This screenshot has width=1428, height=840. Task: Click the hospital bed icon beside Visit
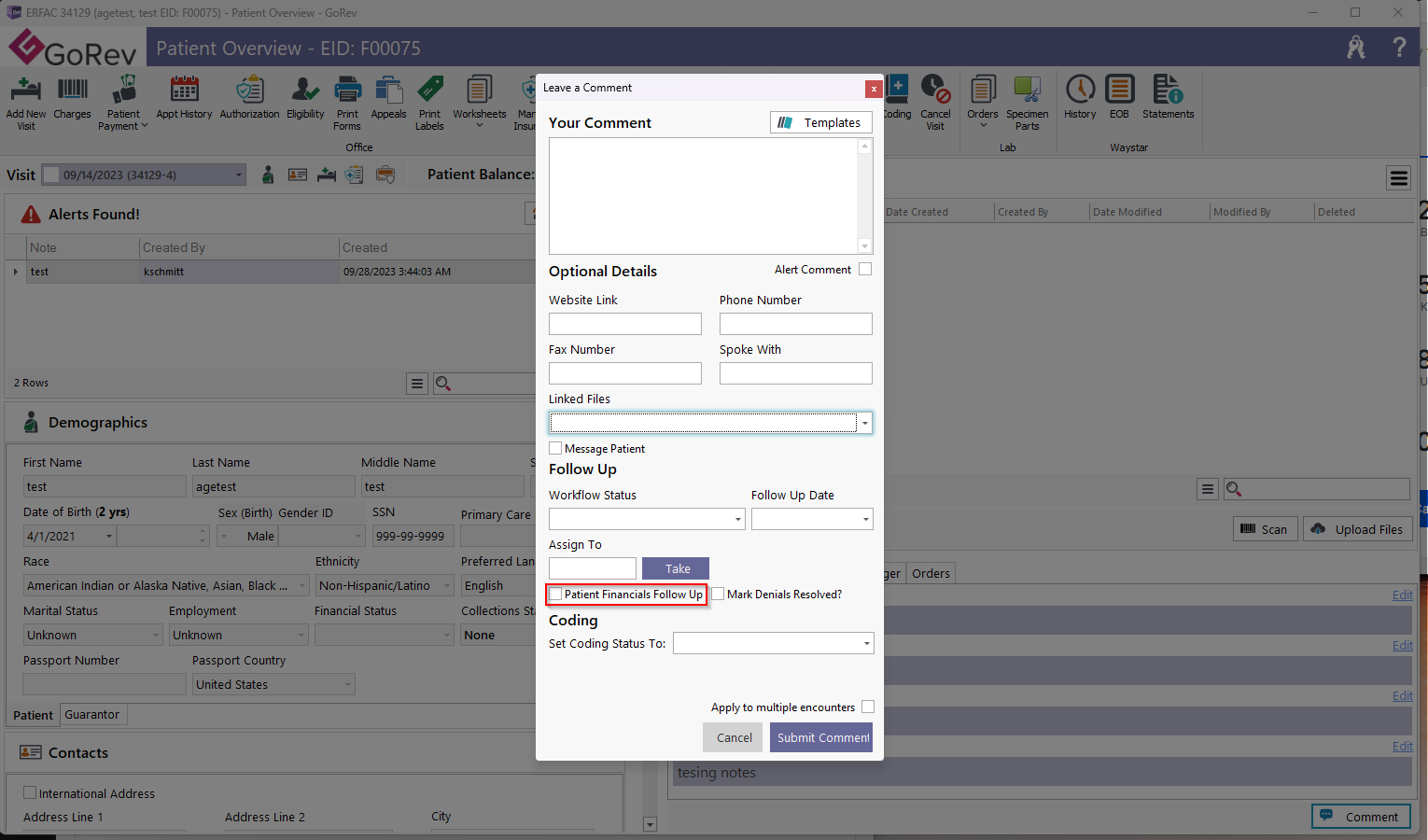pos(327,175)
